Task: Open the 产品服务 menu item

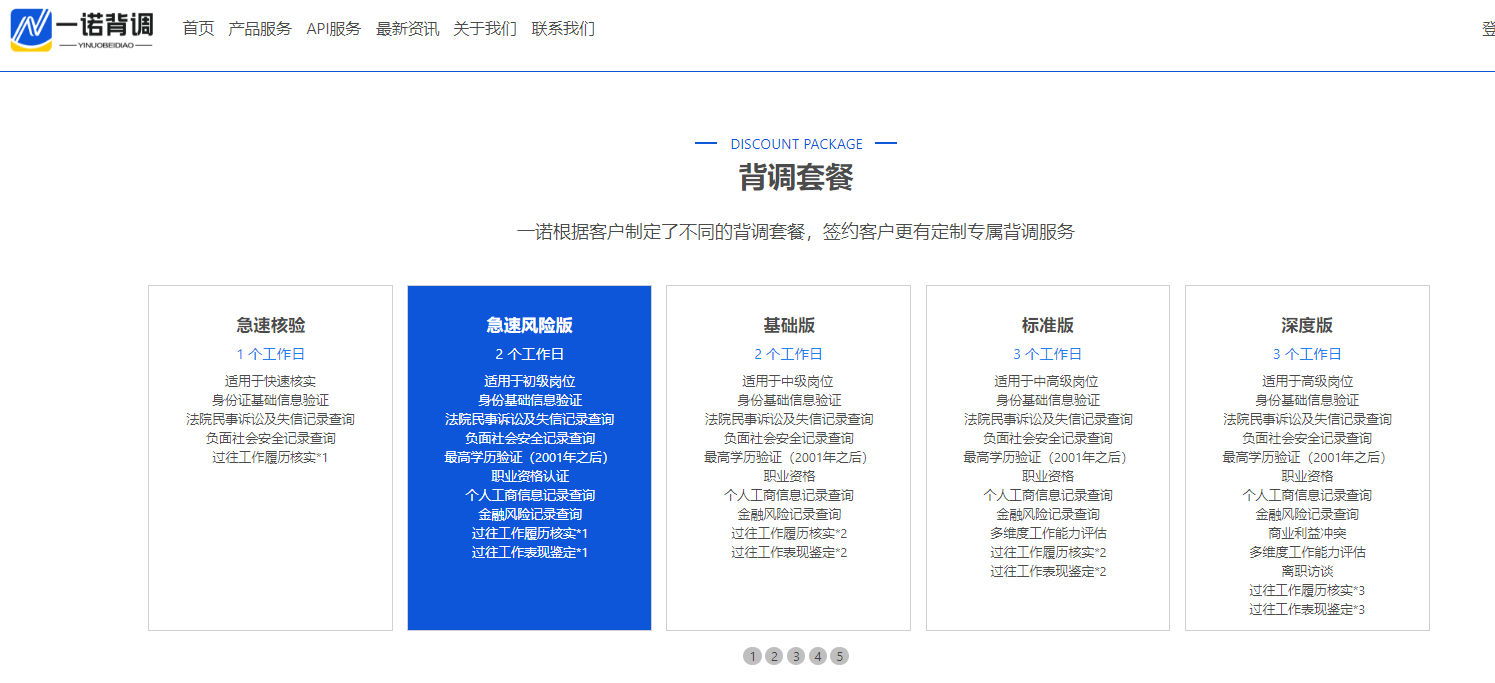Action: (260, 29)
